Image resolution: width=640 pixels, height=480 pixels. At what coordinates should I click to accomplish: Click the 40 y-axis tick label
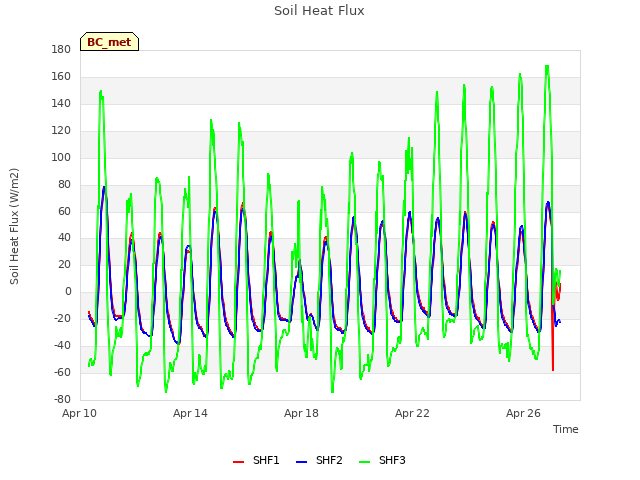(x=64, y=237)
